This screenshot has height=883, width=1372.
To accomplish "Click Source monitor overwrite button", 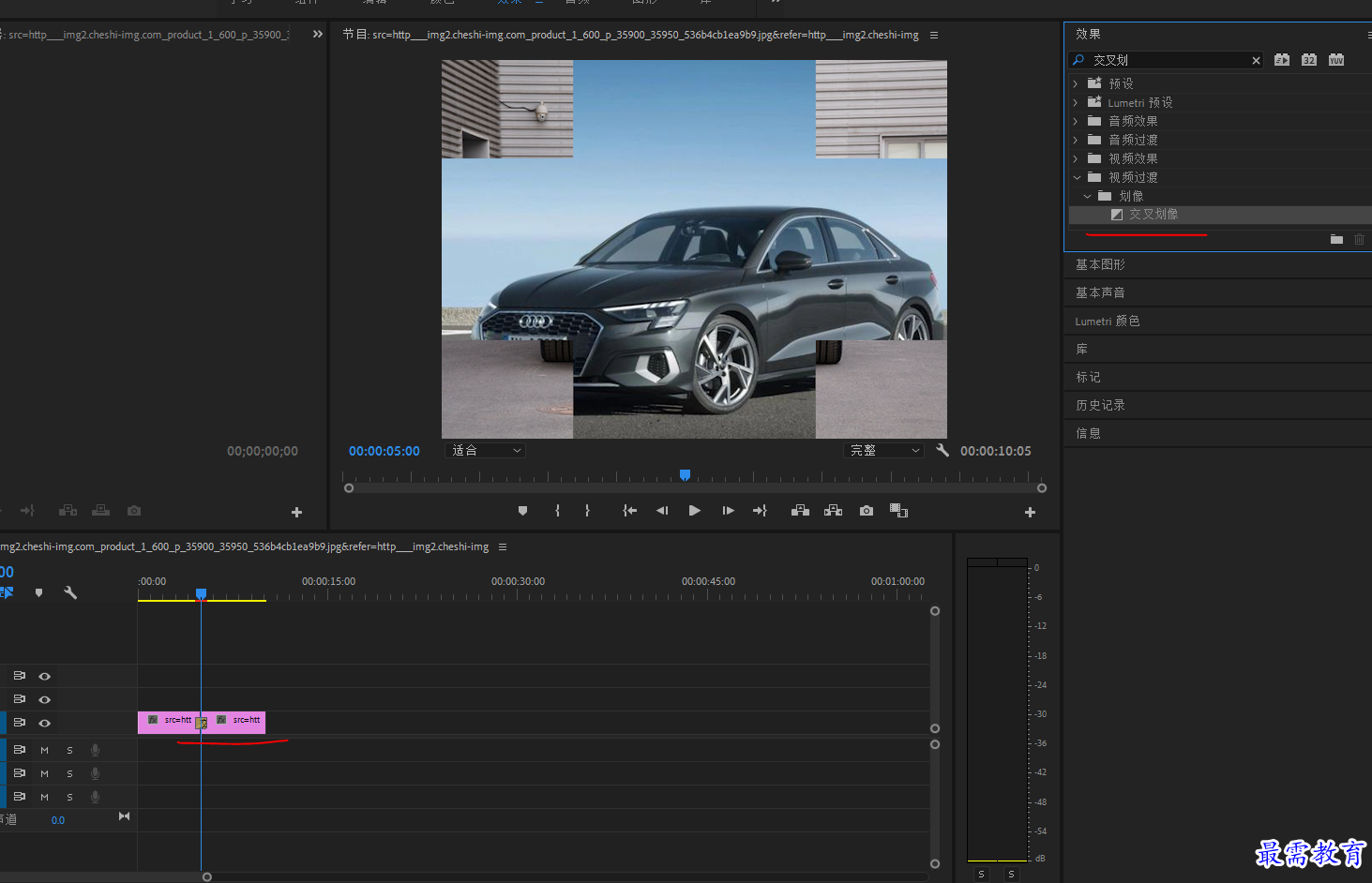I will pyautogui.click(x=100, y=511).
